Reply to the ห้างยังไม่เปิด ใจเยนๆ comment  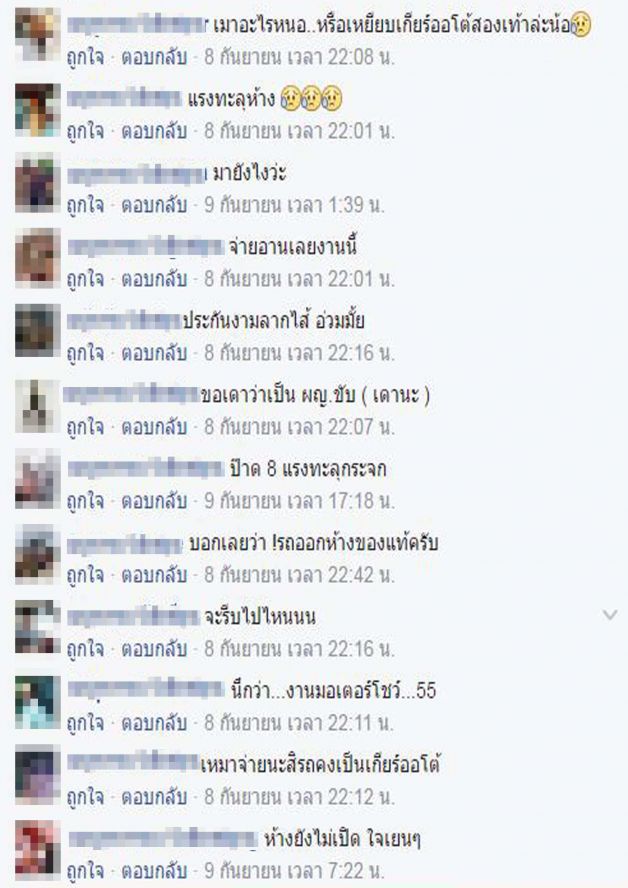click(154, 871)
